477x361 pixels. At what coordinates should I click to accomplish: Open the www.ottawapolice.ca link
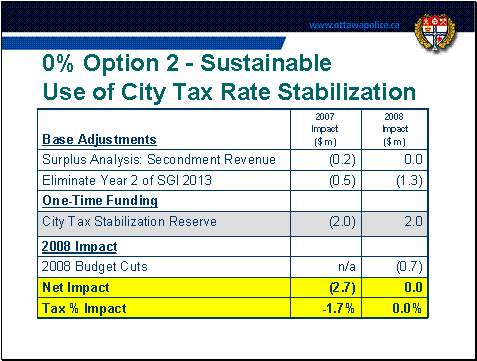coord(354,25)
